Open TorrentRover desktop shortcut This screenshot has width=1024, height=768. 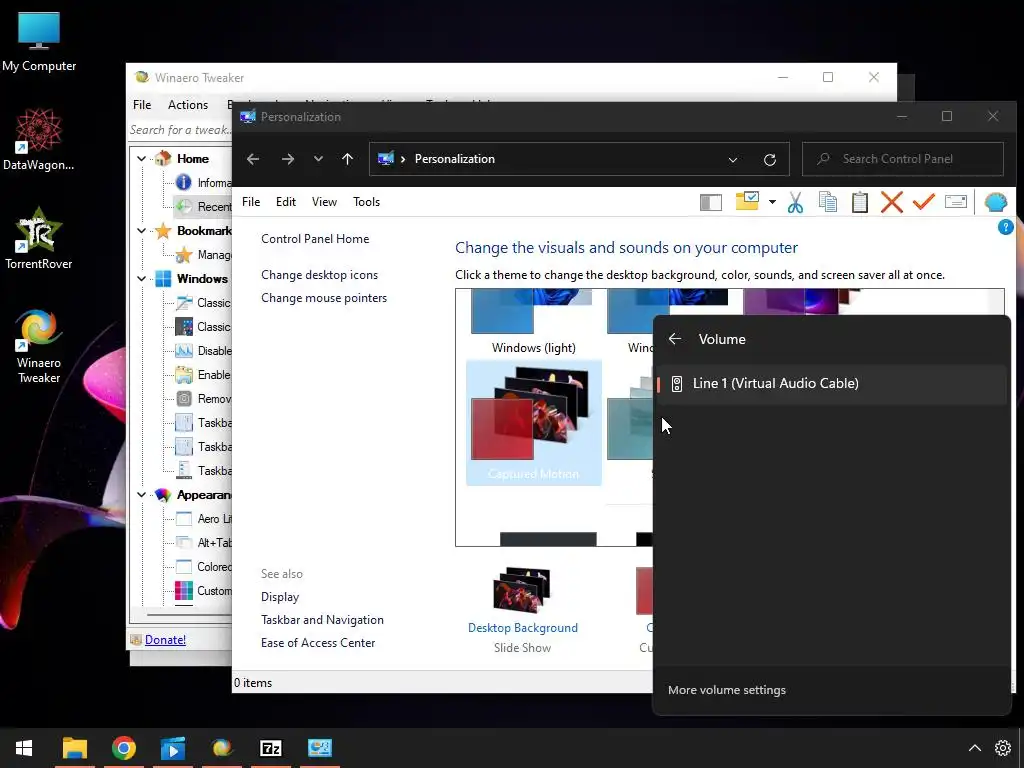(39, 238)
